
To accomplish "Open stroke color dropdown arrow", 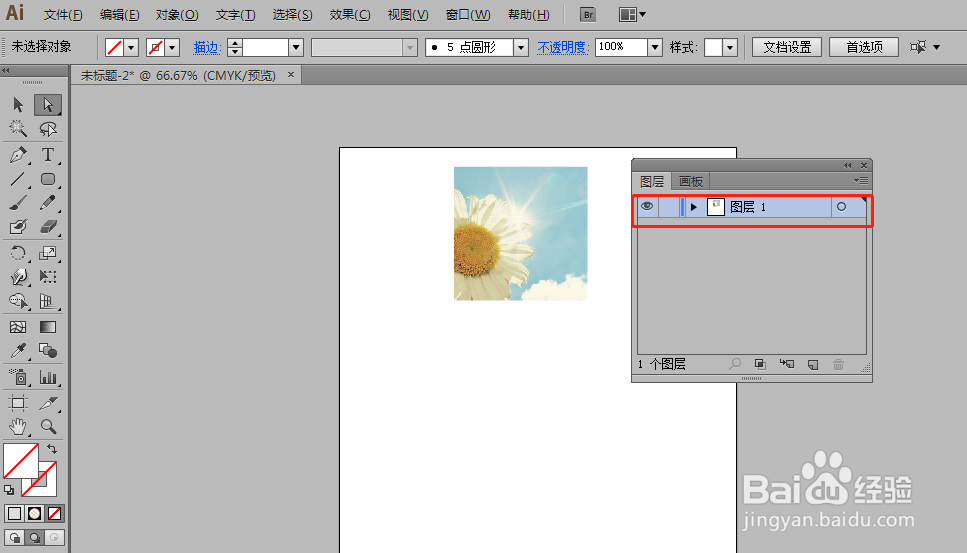I will [172, 47].
